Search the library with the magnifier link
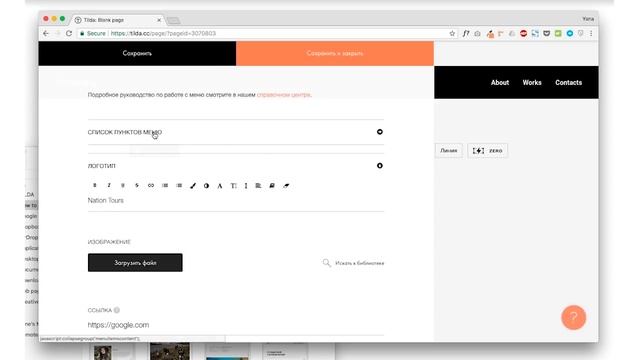 pyautogui.click(x=353, y=263)
